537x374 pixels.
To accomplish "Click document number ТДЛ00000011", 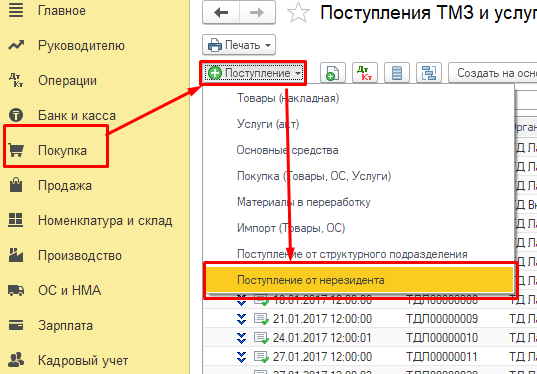I will tap(442, 357).
